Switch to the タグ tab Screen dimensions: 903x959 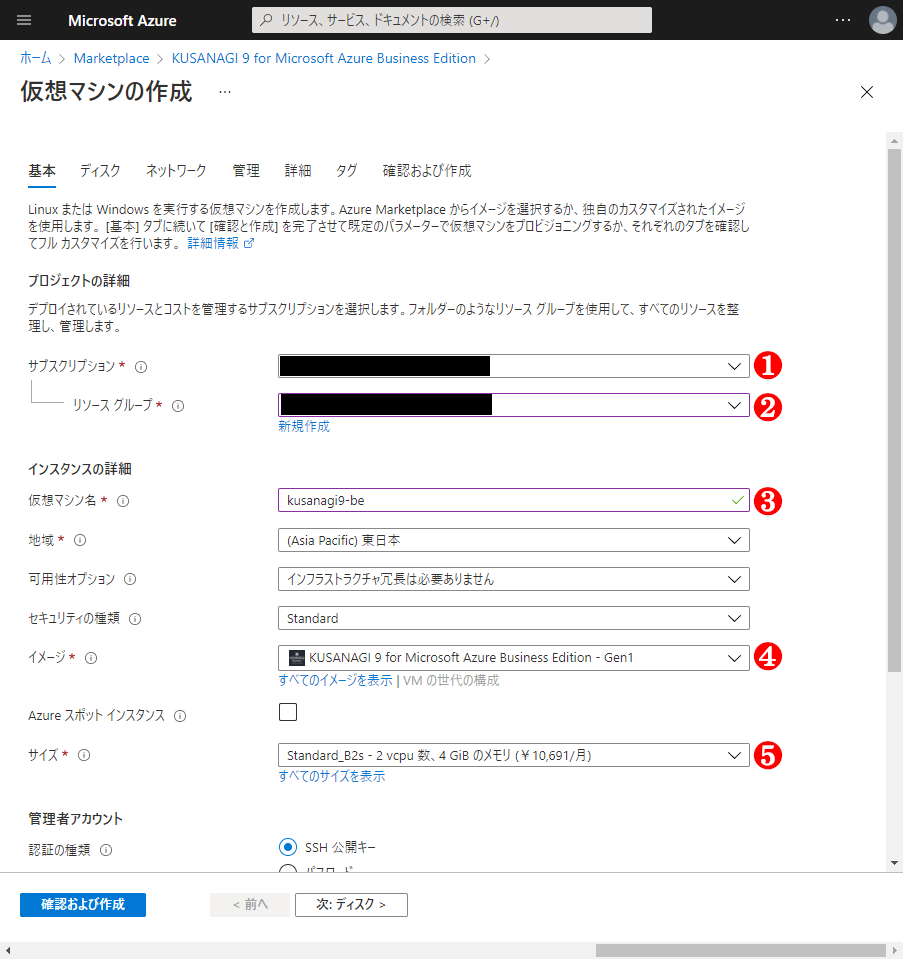[347, 171]
